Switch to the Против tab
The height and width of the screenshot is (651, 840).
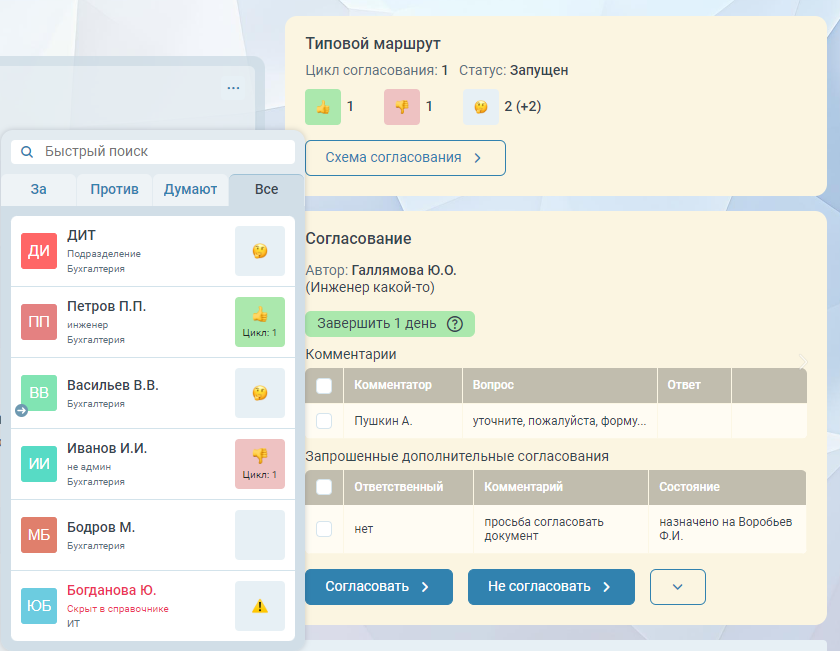(114, 189)
